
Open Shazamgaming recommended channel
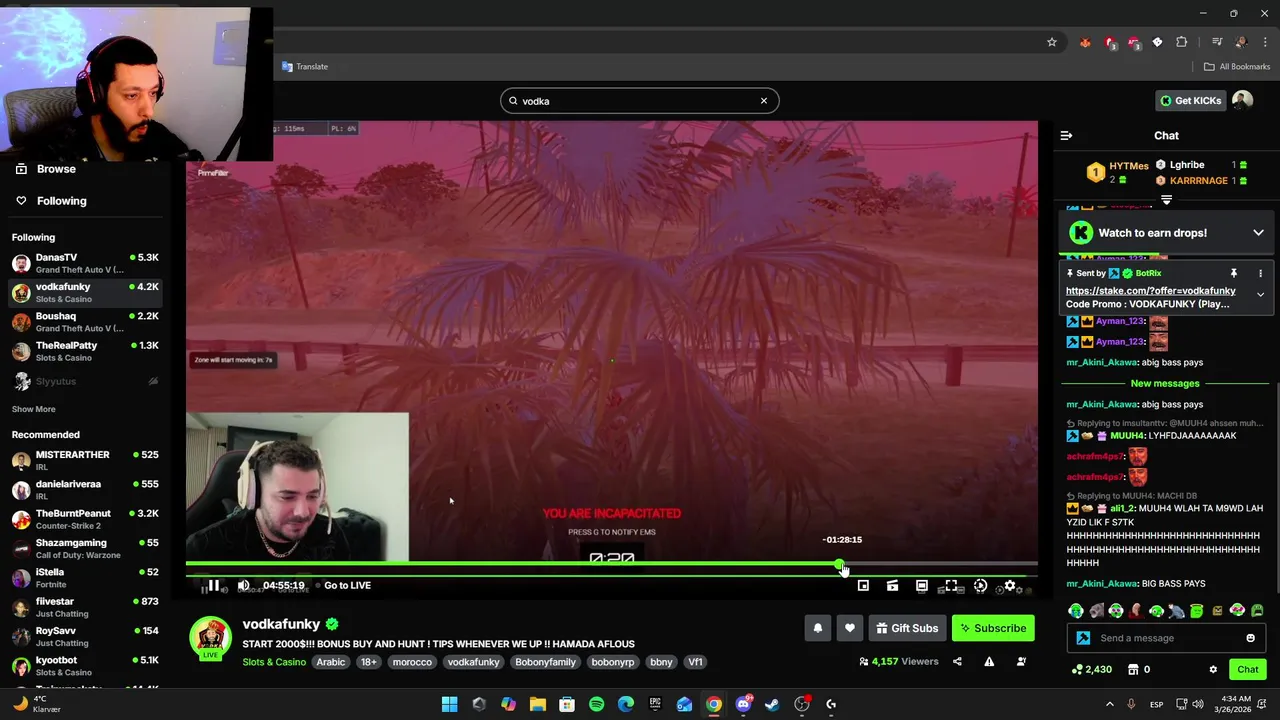[x=85, y=548]
